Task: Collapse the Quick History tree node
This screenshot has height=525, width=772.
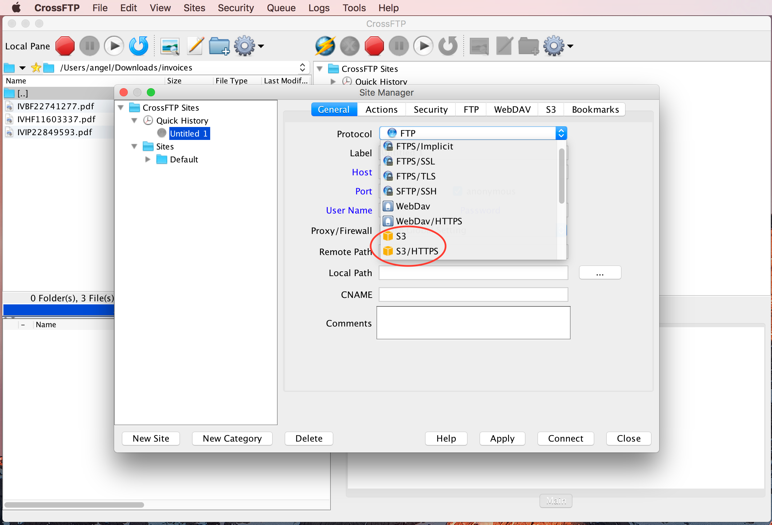Action: (x=135, y=120)
